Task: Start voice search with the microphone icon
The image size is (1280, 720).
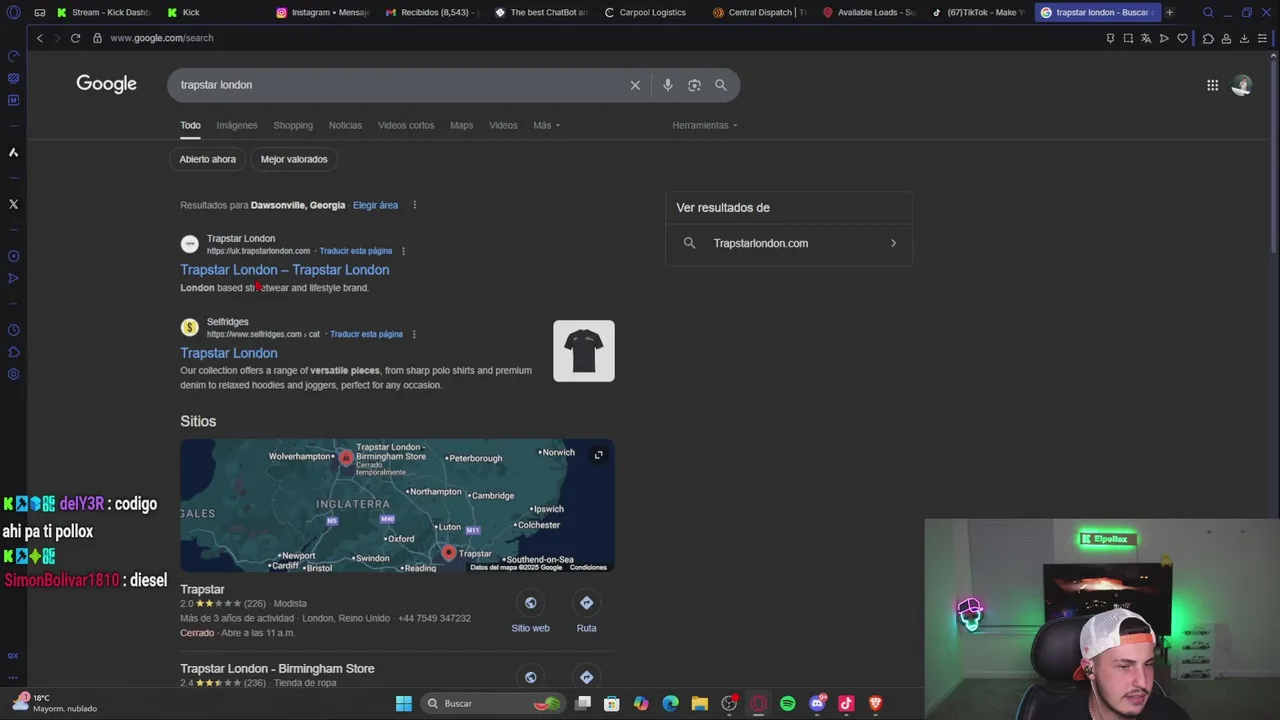Action: [x=667, y=85]
